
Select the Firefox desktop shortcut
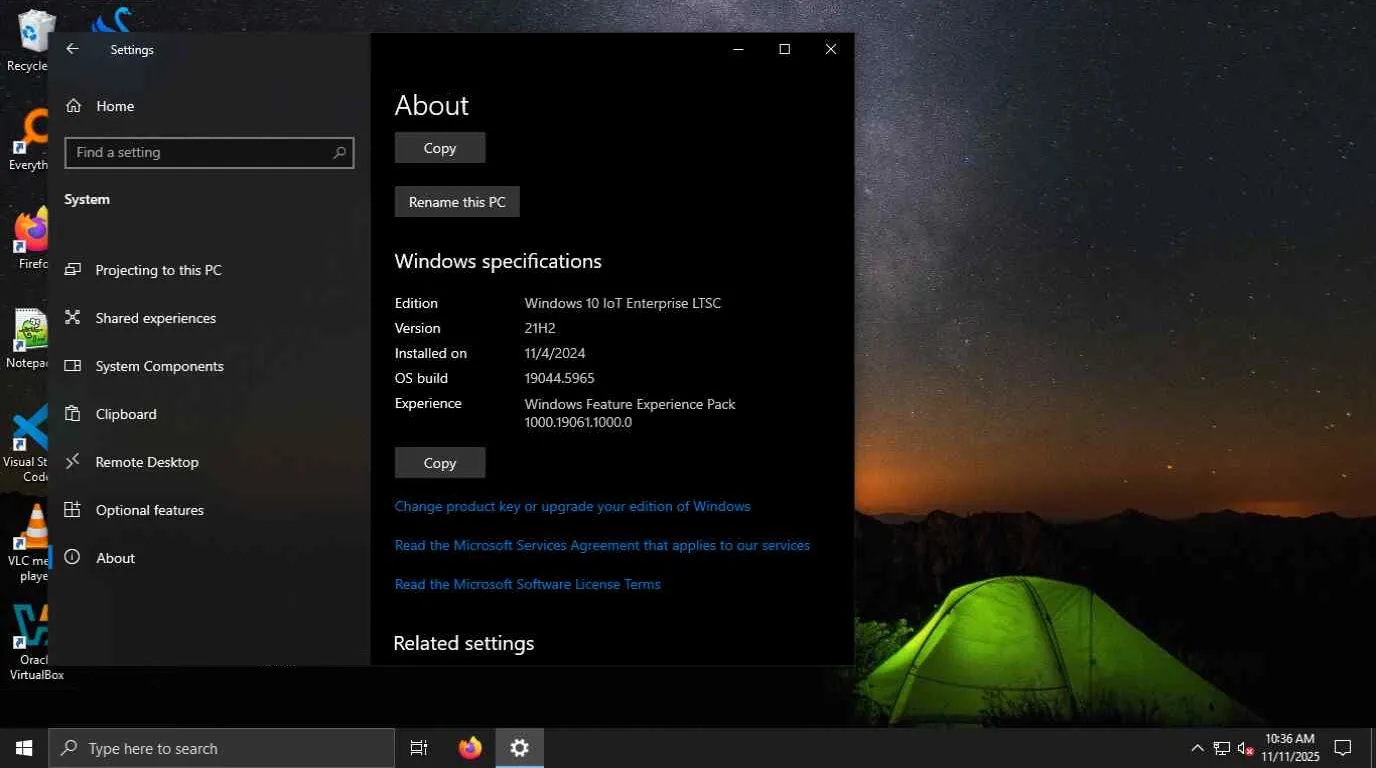32,239
